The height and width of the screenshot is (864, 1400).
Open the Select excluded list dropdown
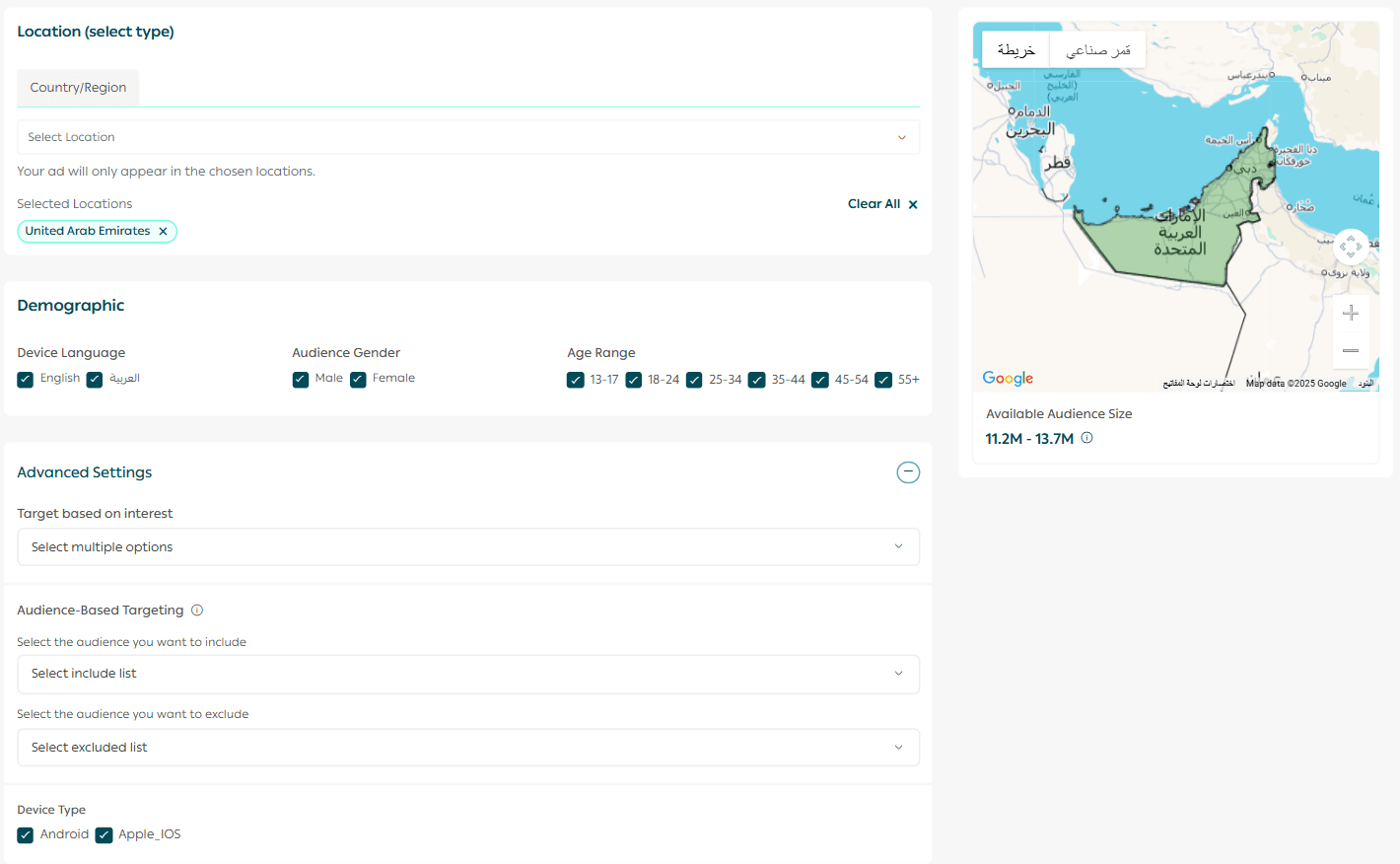coord(468,748)
